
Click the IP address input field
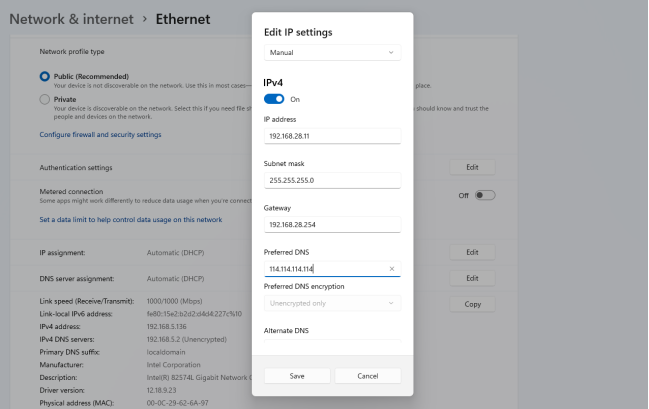pyautogui.click(x=332, y=136)
